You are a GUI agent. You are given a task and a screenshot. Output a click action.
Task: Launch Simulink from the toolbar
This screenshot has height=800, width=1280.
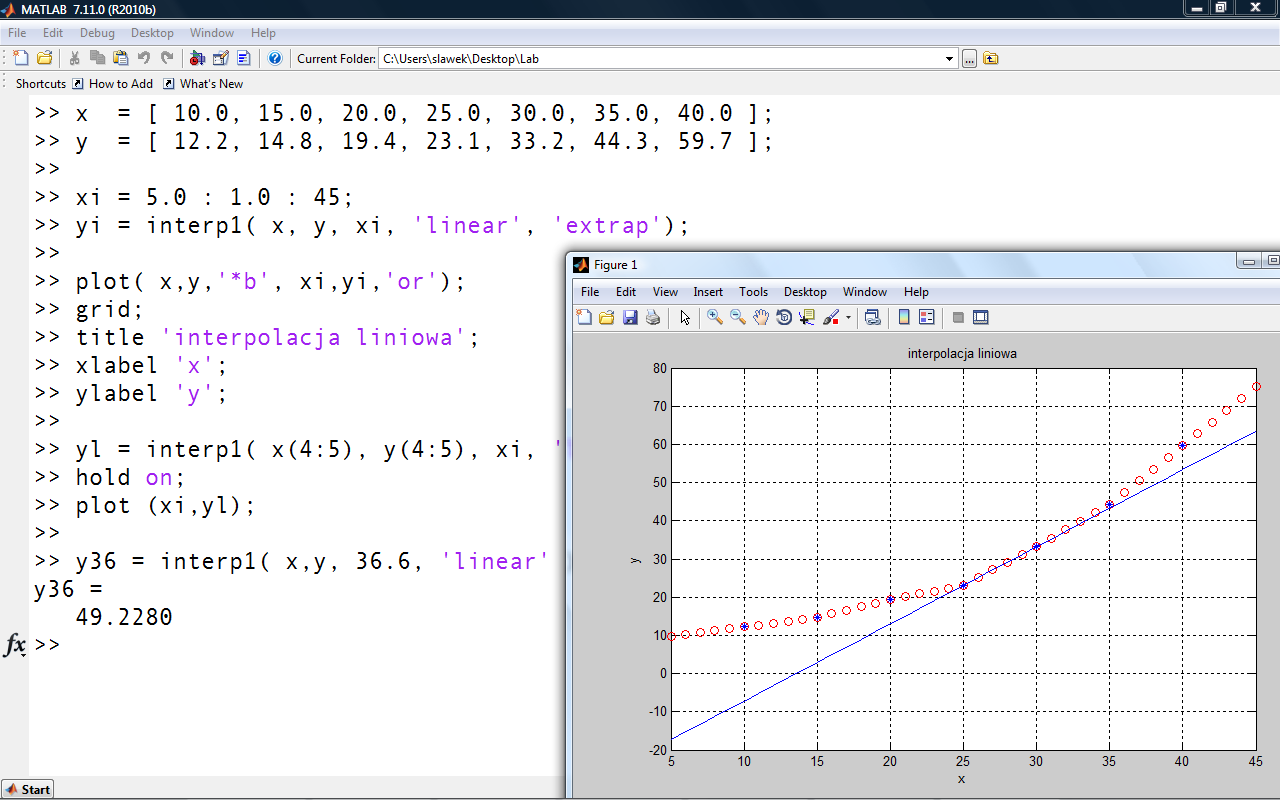197,58
